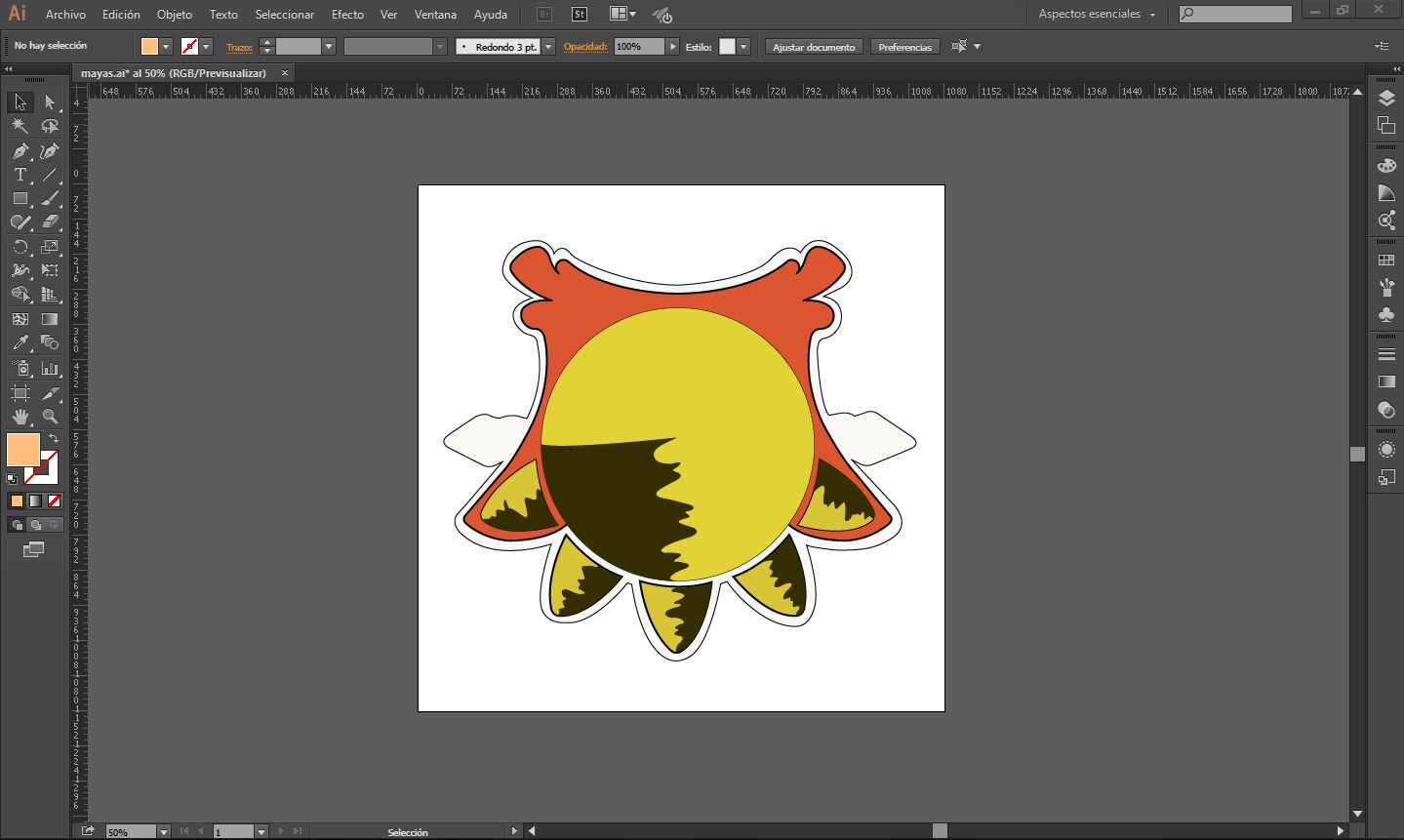Choose the Shape Builder tool
1404x840 pixels.
point(20,294)
